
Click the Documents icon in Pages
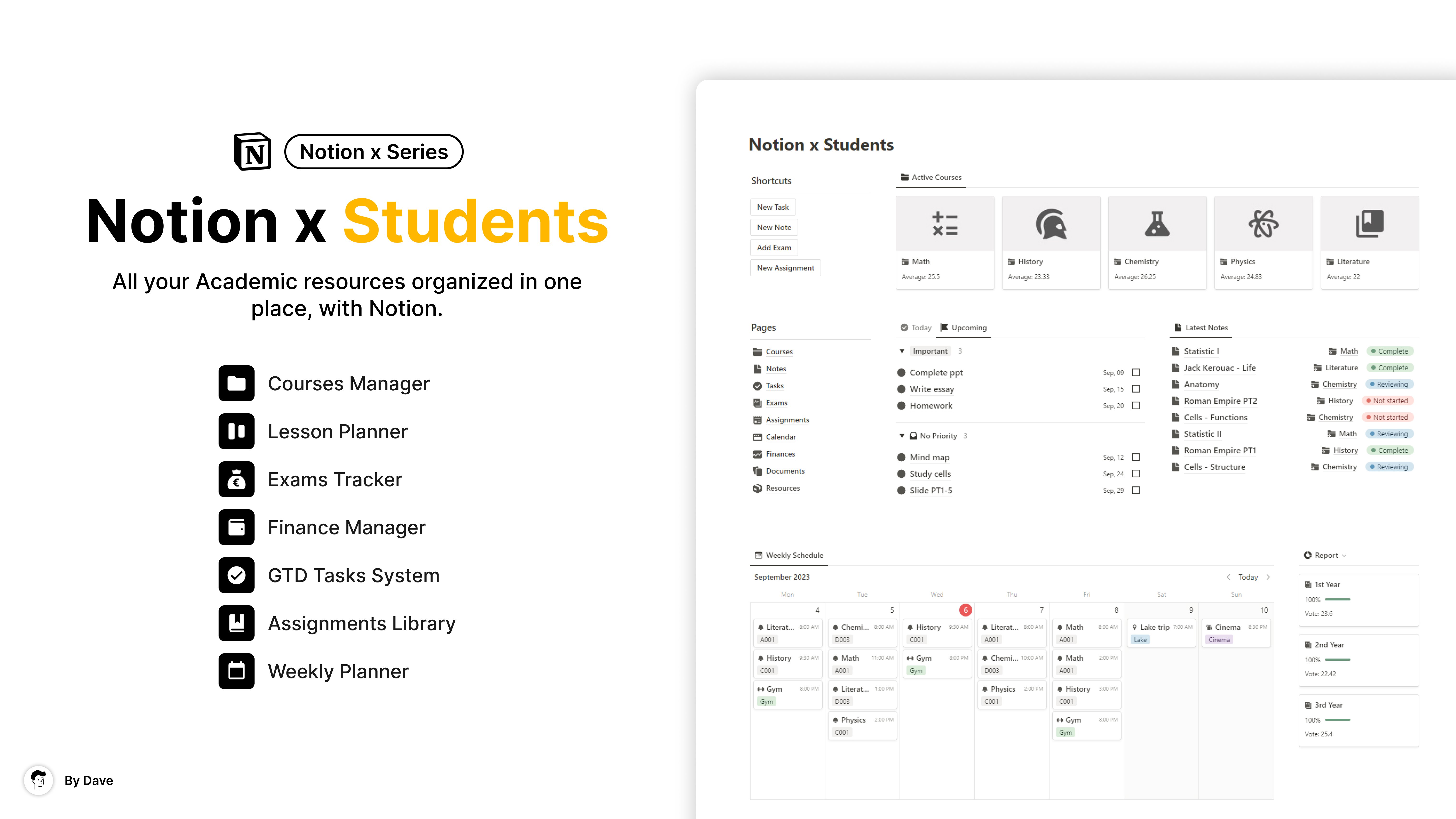click(757, 471)
